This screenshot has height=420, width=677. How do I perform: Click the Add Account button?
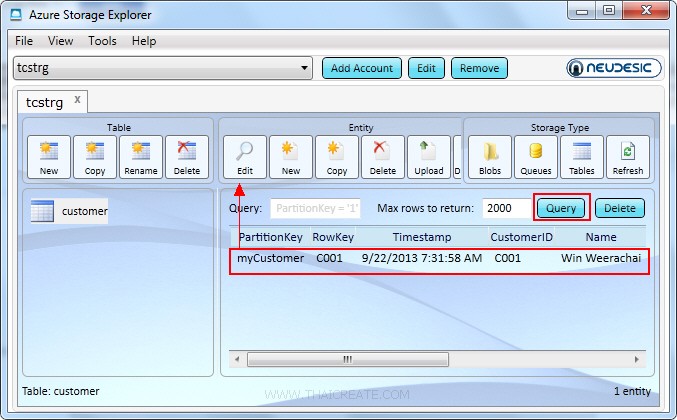[x=362, y=68]
